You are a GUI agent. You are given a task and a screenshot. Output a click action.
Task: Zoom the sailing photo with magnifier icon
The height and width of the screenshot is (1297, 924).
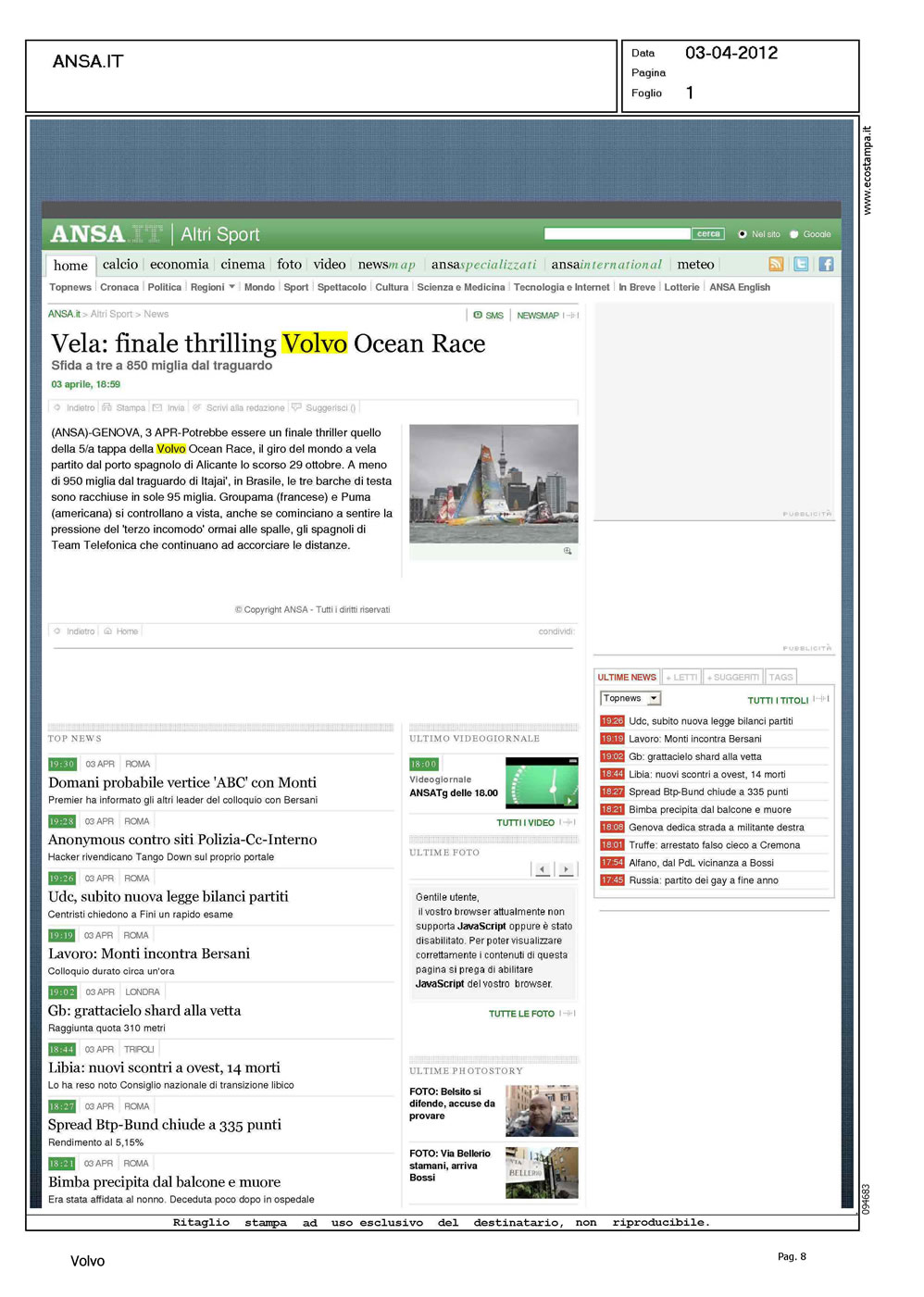(568, 551)
